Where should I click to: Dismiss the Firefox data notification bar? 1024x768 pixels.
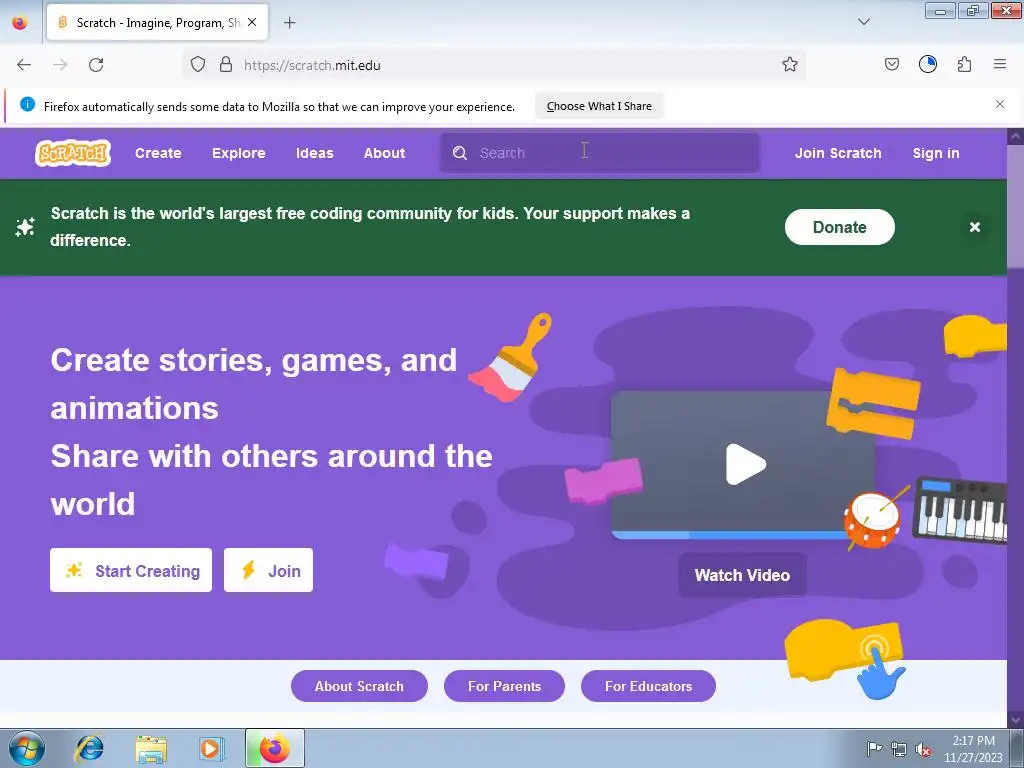(x=999, y=104)
